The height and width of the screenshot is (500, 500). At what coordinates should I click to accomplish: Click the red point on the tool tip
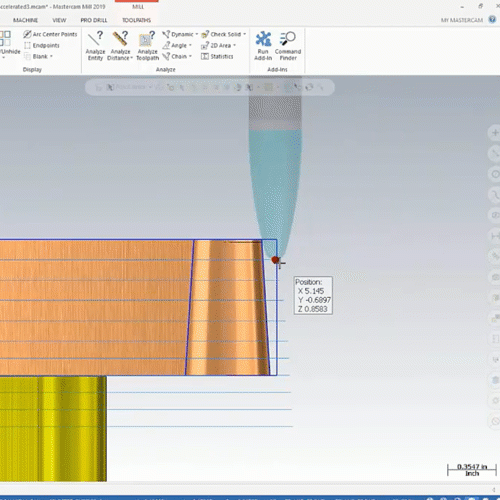[x=275, y=260]
